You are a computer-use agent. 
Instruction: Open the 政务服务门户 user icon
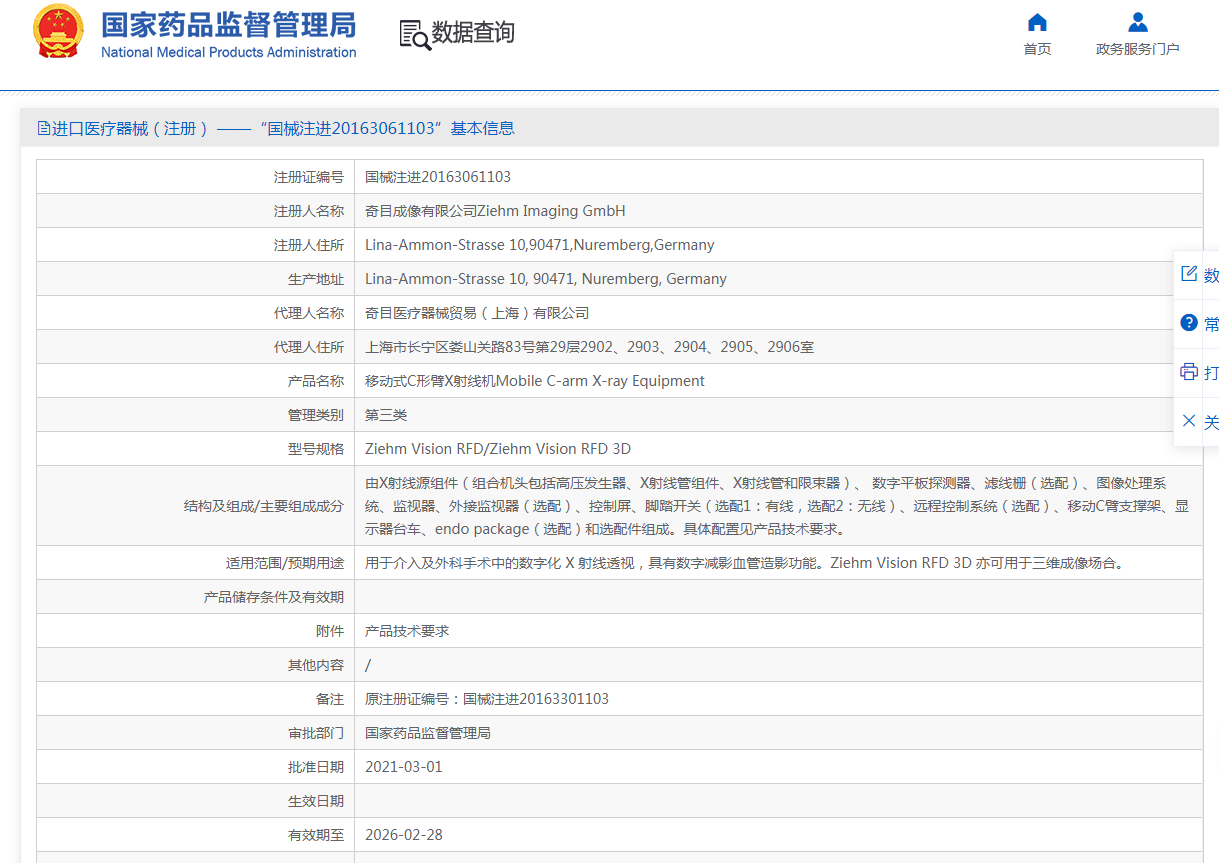pos(1138,22)
